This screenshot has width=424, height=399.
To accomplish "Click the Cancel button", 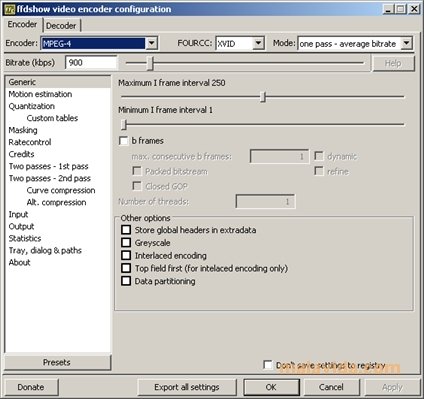I will tap(331, 387).
